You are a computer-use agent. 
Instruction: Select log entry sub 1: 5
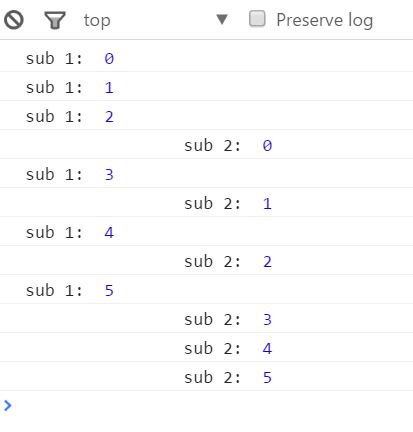[x=206, y=290]
